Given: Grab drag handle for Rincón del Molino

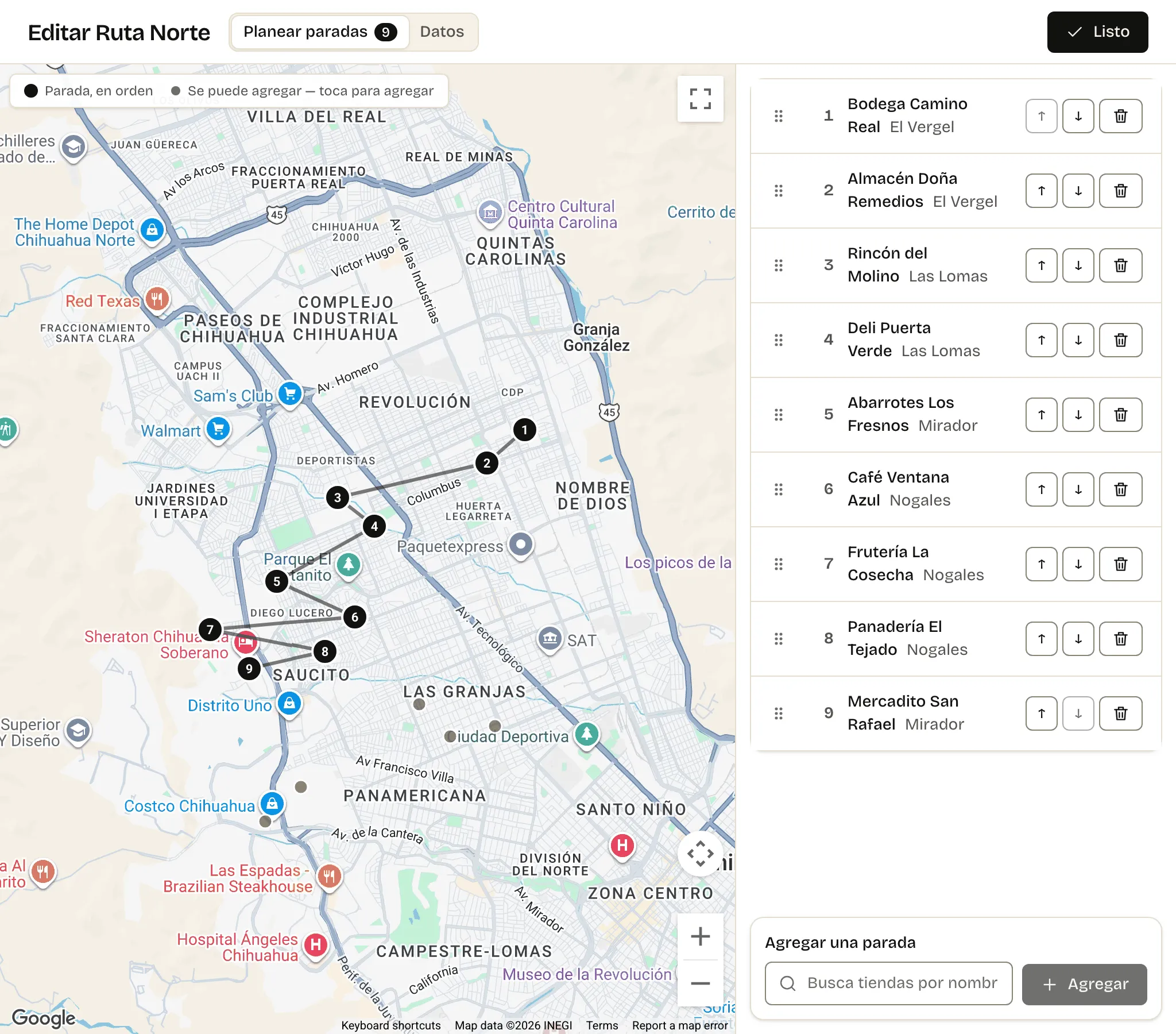Looking at the screenshot, I should point(779,265).
